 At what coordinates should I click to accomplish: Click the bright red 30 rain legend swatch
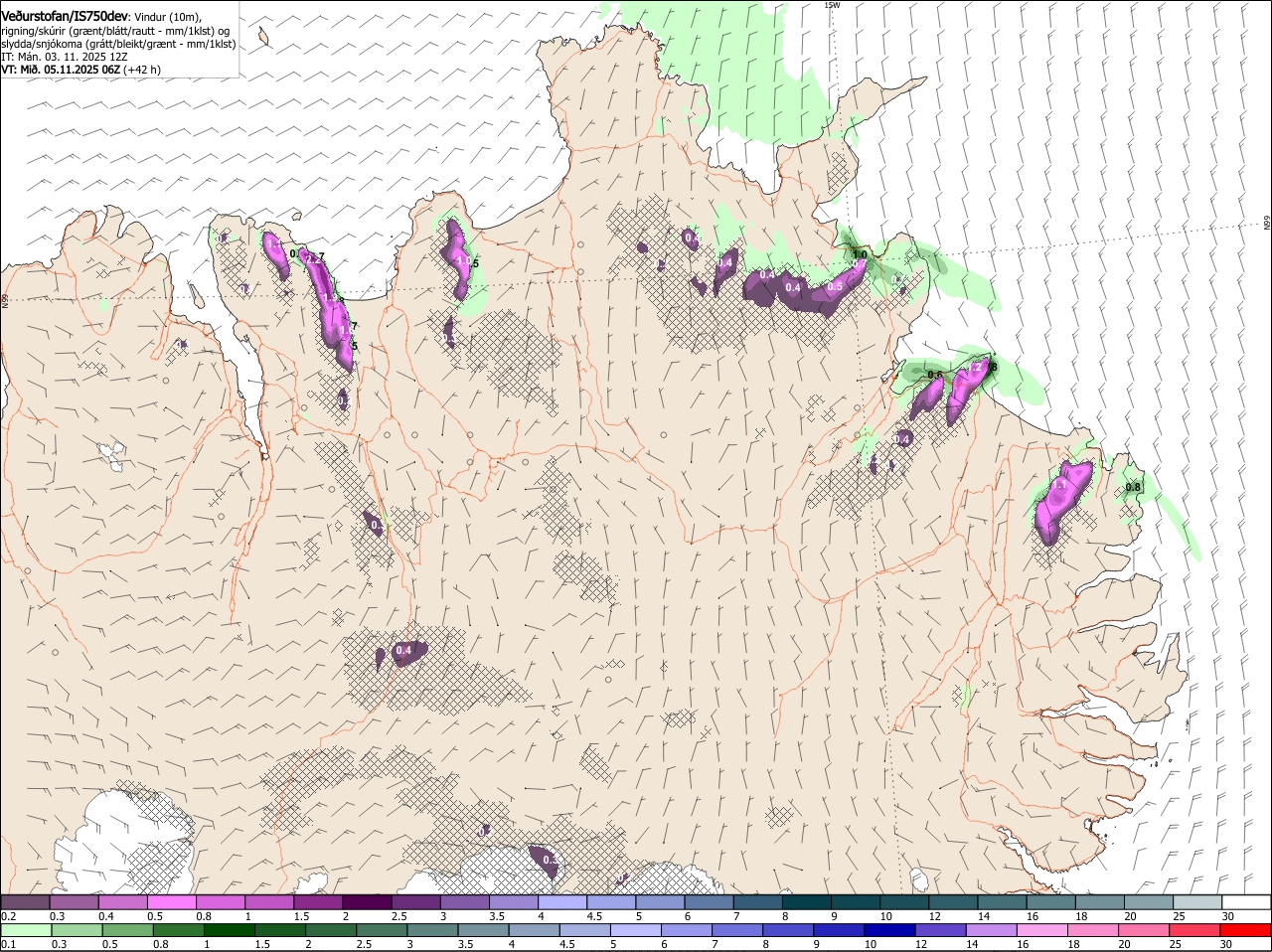(x=1246, y=931)
